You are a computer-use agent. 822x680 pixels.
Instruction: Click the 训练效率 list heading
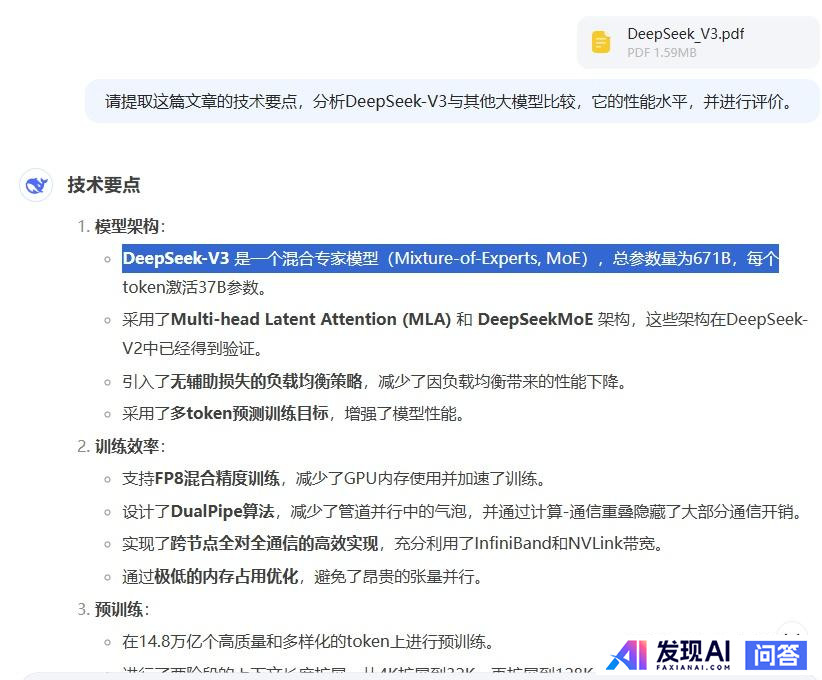point(127,446)
